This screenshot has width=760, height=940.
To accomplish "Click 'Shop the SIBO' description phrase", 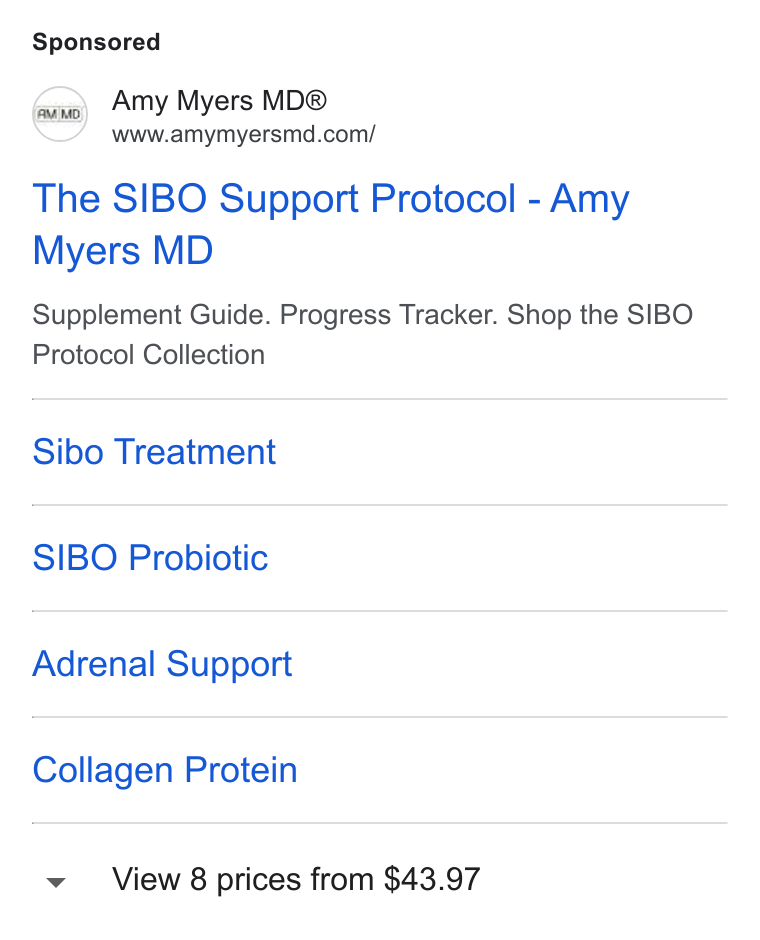I will click(600, 315).
